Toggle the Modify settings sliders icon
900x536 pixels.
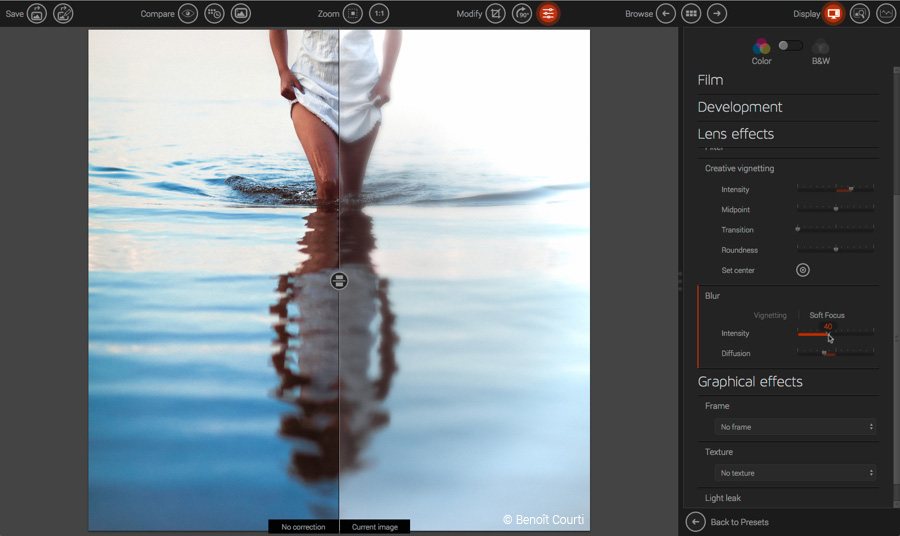click(548, 13)
